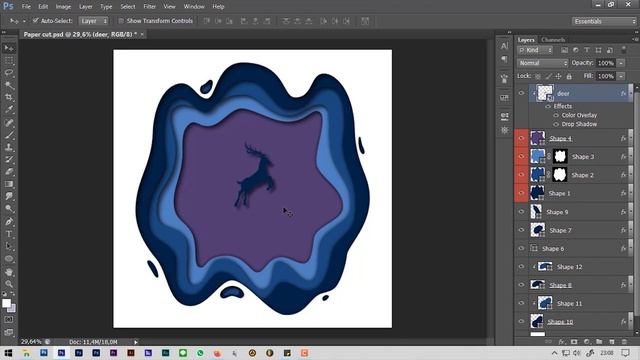Open the File menu
The width and height of the screenshot is (640, 360).
[x=26, y=7]
